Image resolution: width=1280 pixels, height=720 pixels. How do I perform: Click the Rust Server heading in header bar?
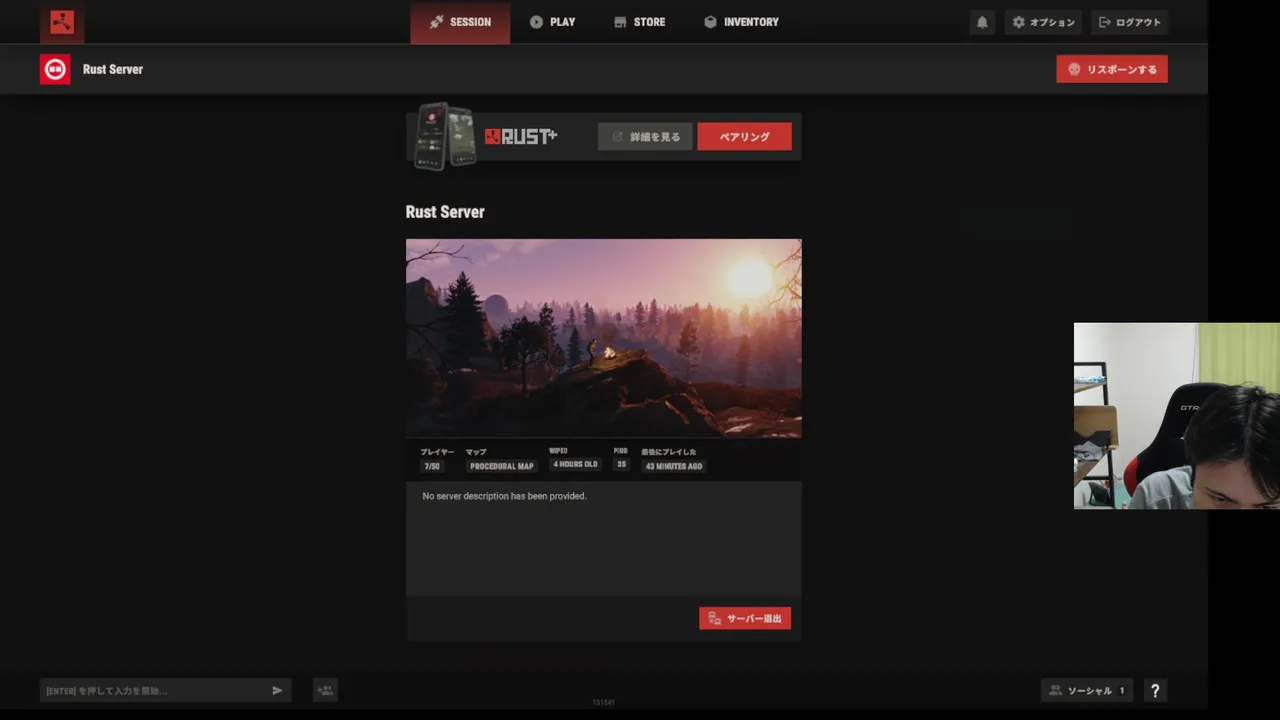[x=113, y=69]
